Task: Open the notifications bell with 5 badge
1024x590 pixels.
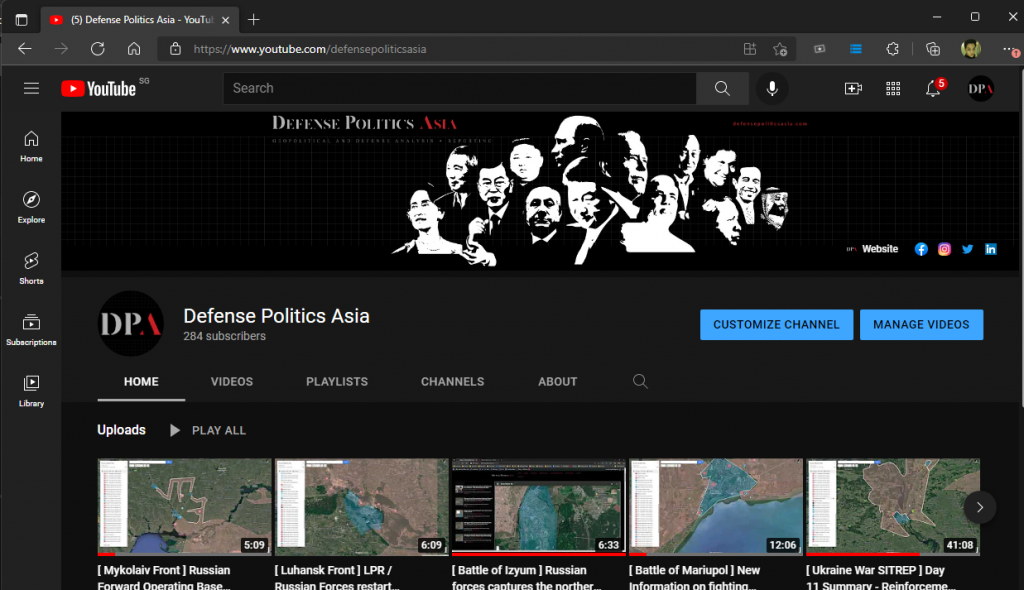Action: coord(933,88)
